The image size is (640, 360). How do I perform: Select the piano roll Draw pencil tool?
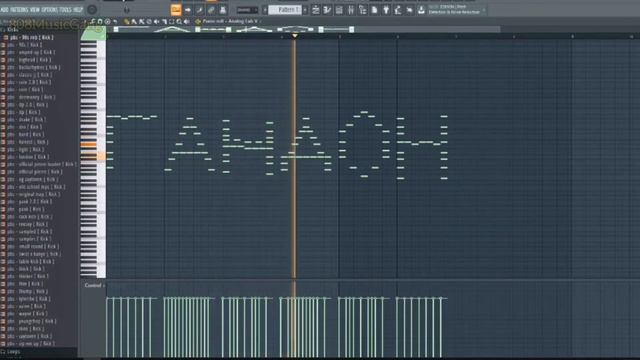click(x=127, y=22)
